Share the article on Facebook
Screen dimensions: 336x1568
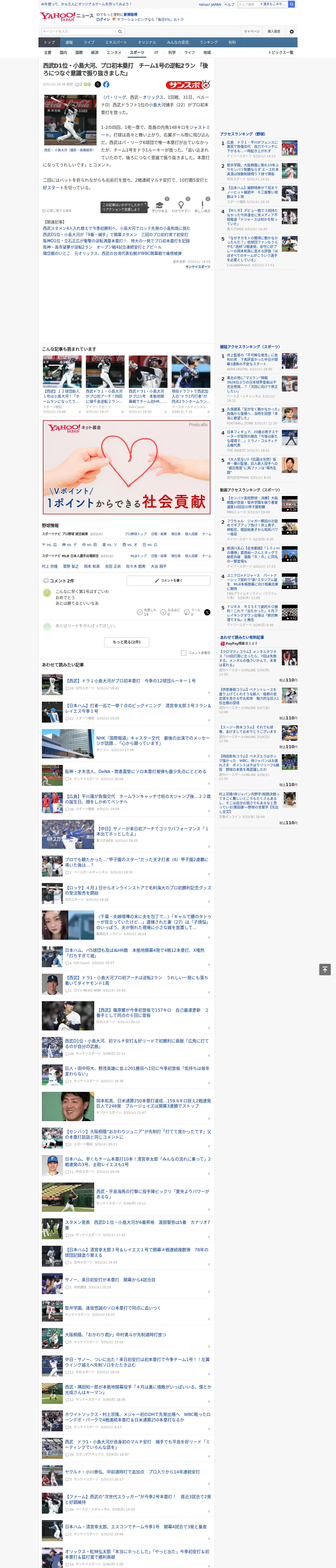click(106, 85)
